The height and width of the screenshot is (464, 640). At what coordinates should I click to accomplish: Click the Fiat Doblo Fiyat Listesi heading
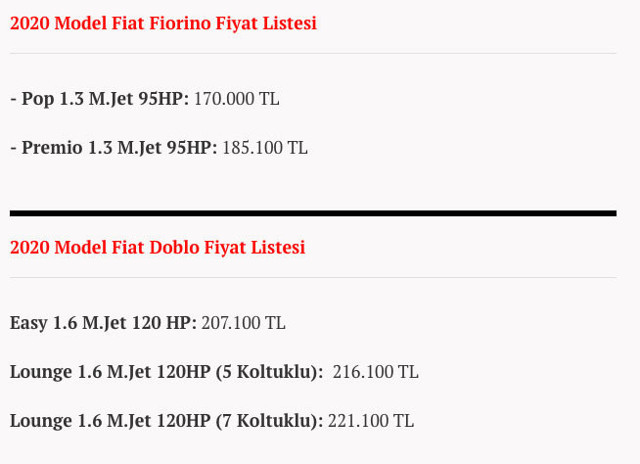coord(157,247)
